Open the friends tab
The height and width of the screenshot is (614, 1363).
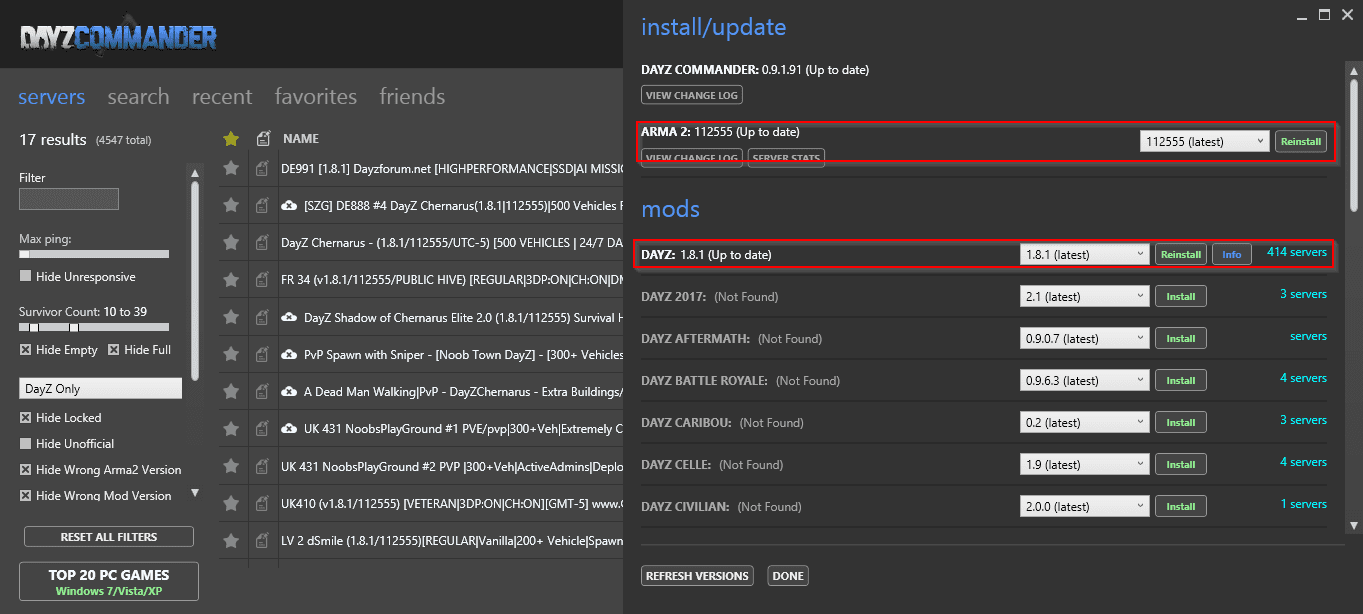(412, 97)
